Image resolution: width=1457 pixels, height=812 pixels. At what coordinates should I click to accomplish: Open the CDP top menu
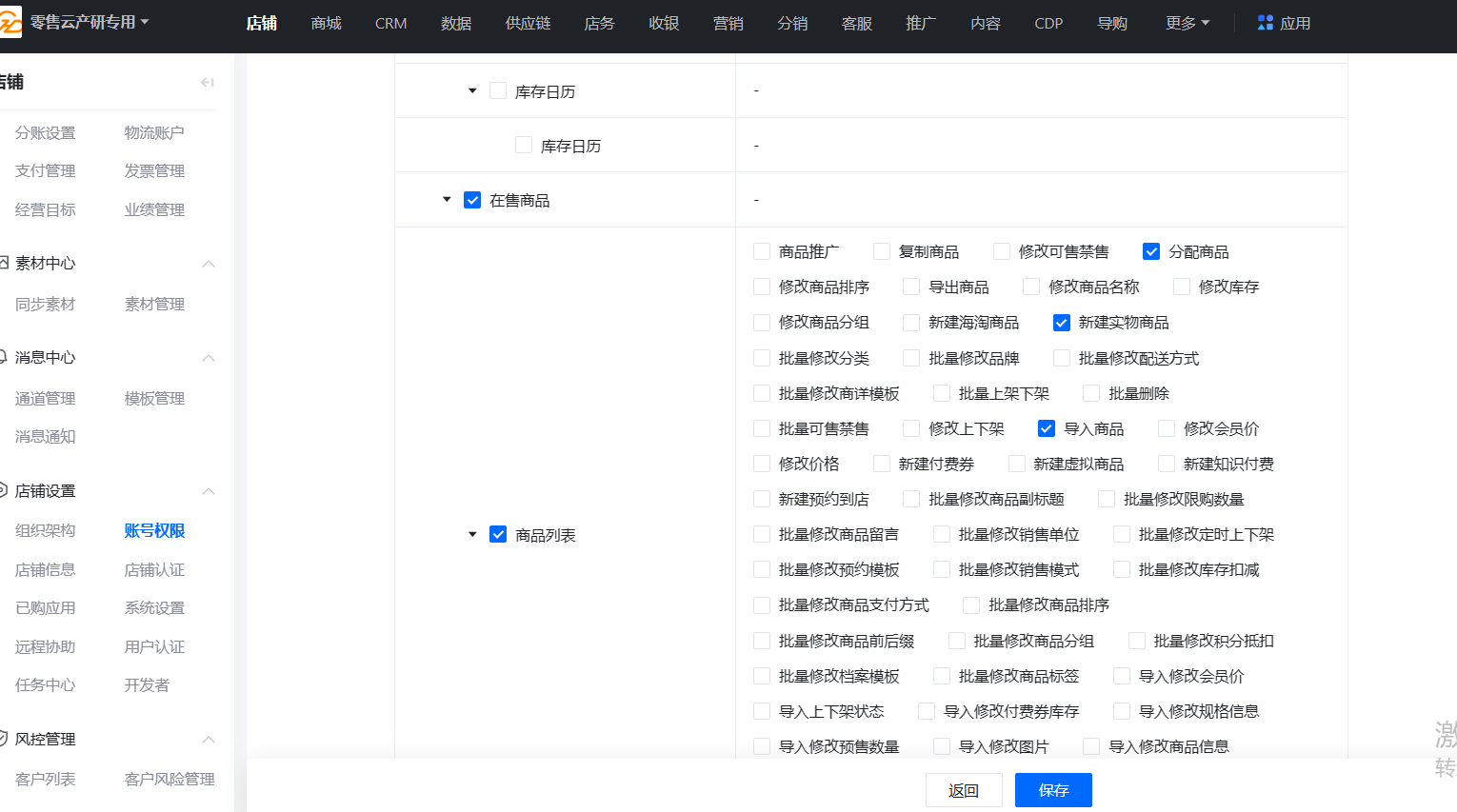[1048, 23]
